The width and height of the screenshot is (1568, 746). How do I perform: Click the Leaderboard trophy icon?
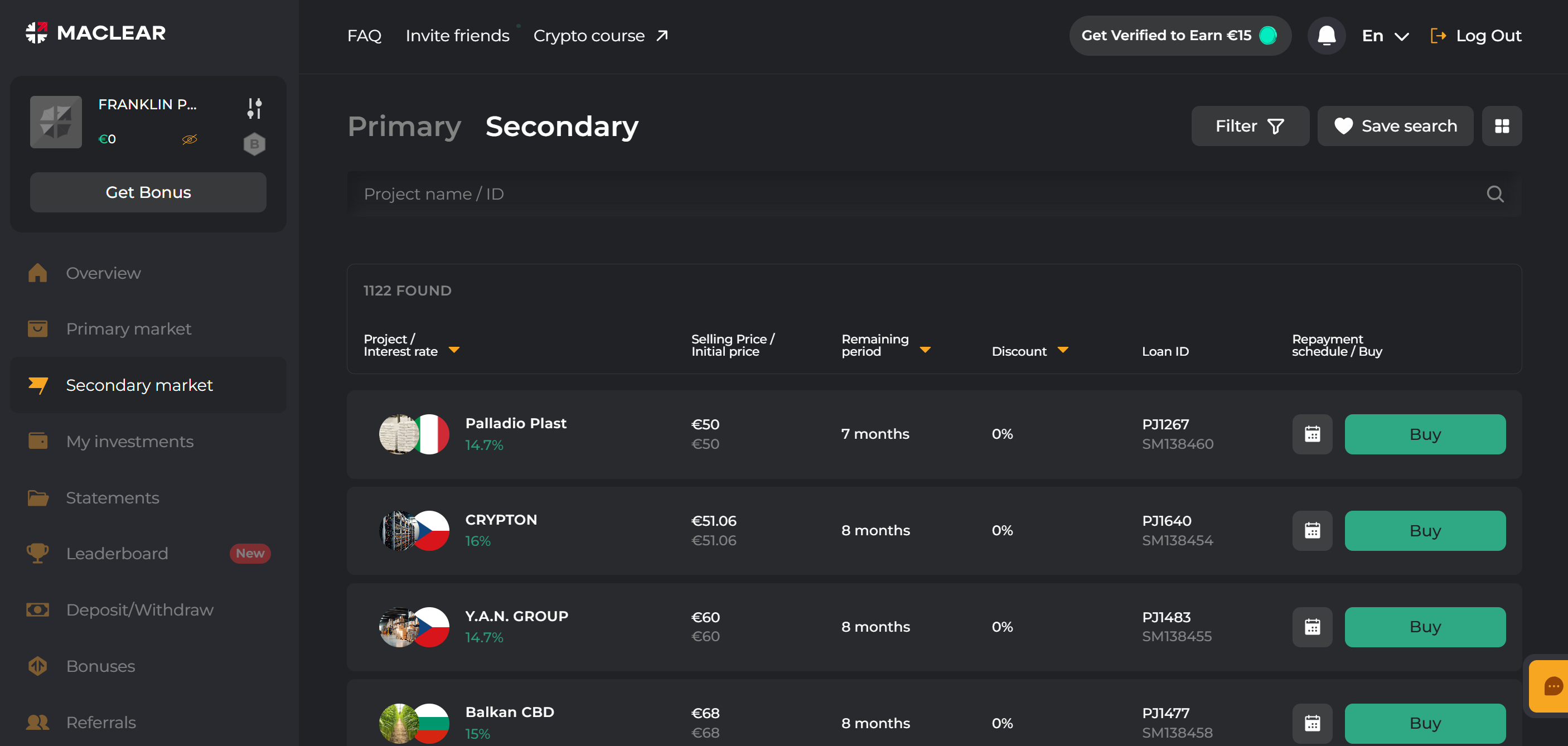coord(38,553)
